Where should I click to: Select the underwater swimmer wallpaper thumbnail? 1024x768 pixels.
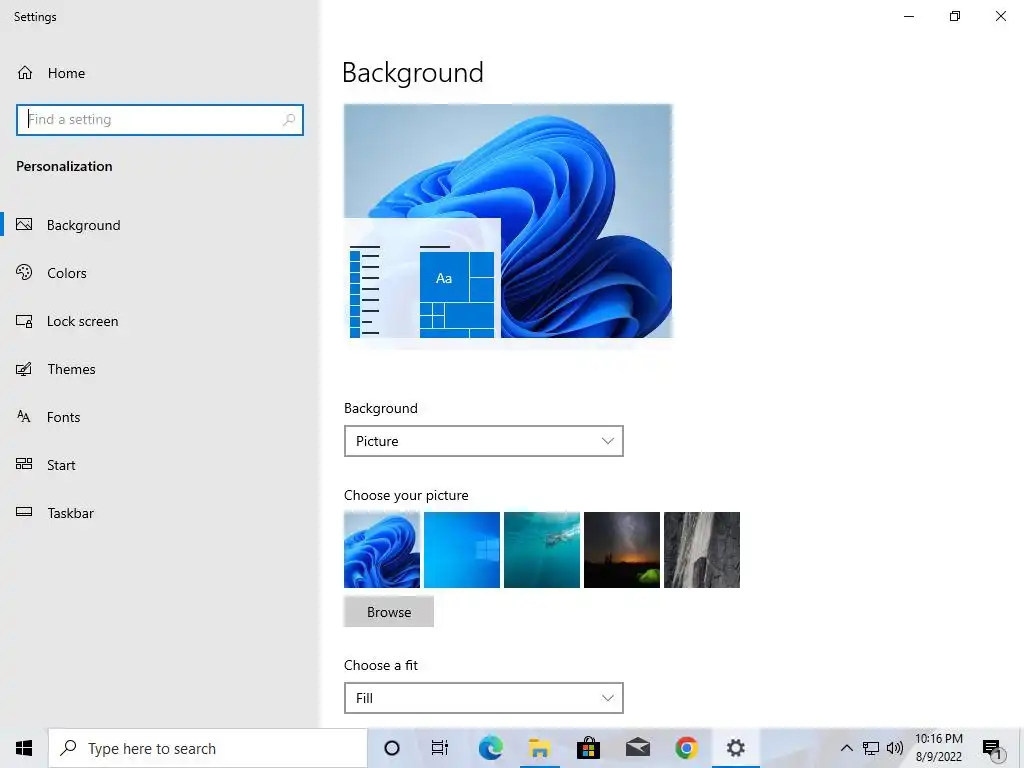click(x=542, y=550)
